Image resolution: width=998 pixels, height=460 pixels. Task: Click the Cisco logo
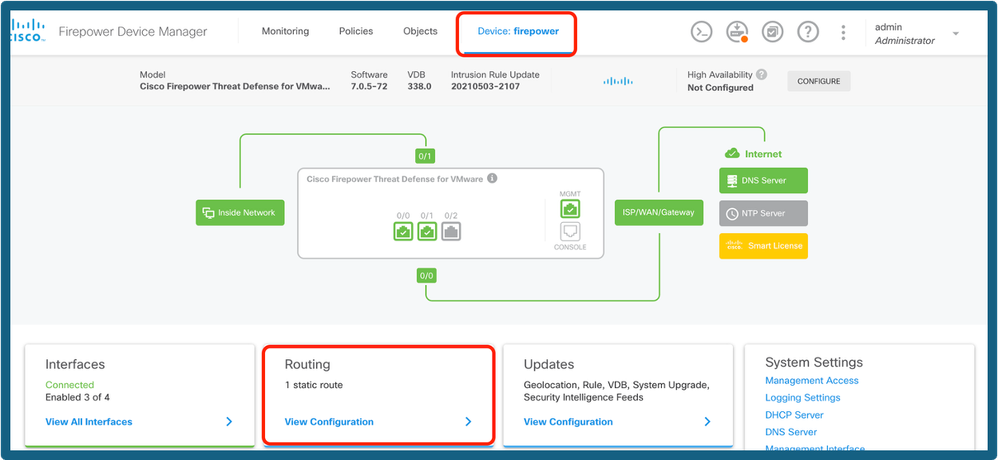(x=28, y=31)
